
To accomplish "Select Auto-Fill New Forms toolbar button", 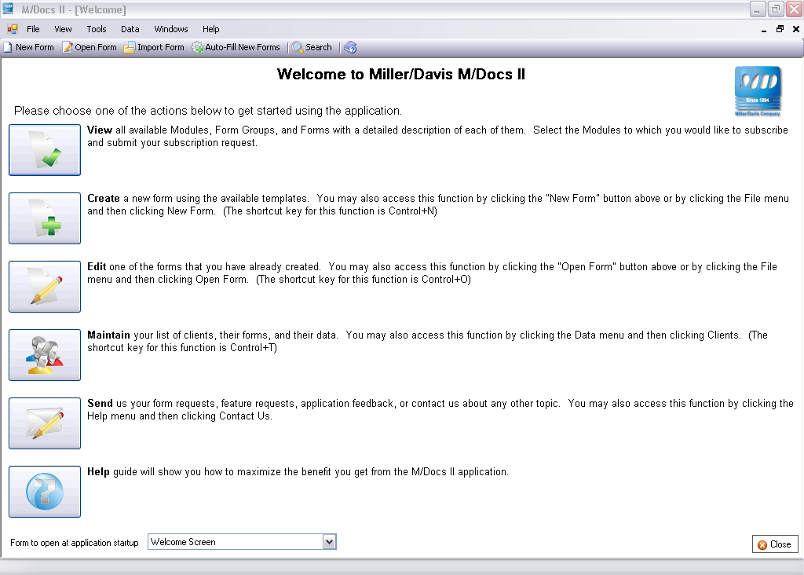I will (x=236, y=47).
